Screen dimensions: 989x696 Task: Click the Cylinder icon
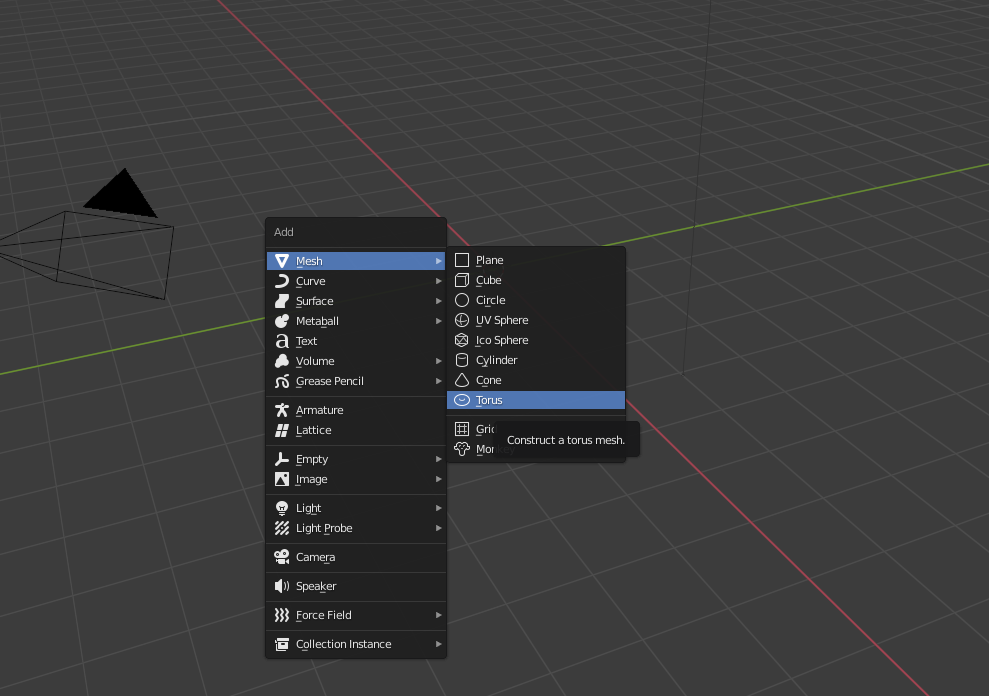tap(462, 360)
